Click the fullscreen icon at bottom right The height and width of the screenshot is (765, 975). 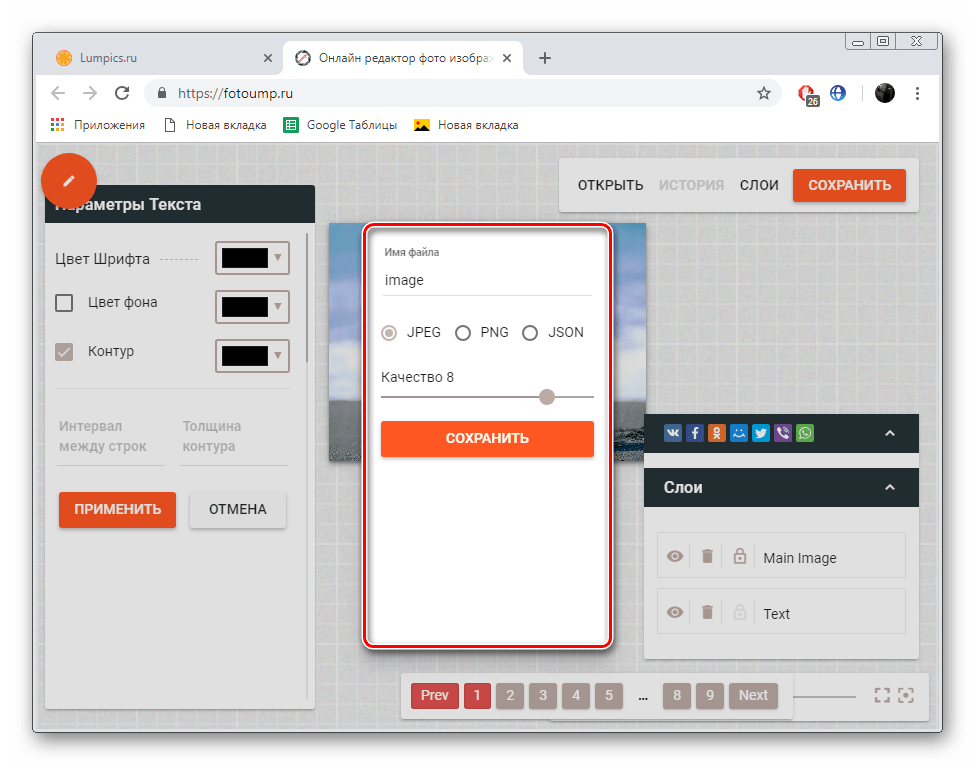[881, 696]
